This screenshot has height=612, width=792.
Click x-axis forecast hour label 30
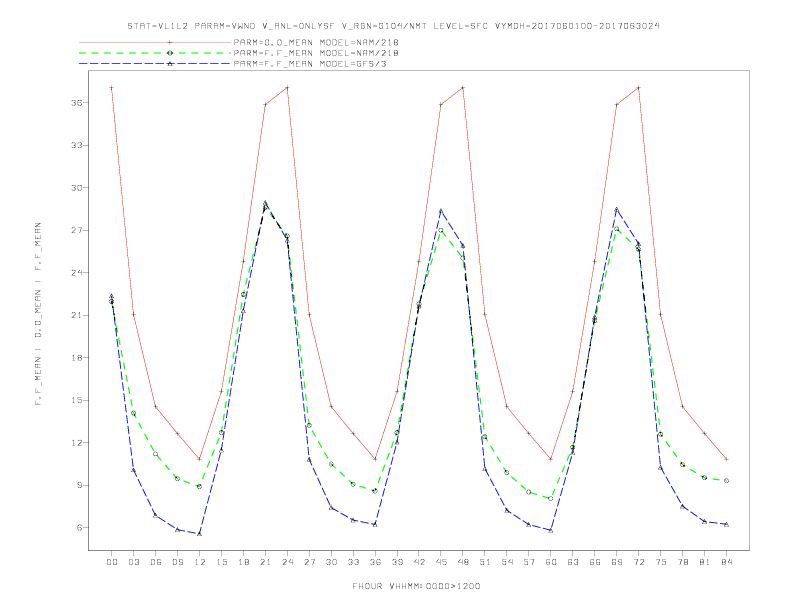tap(331, 562)
